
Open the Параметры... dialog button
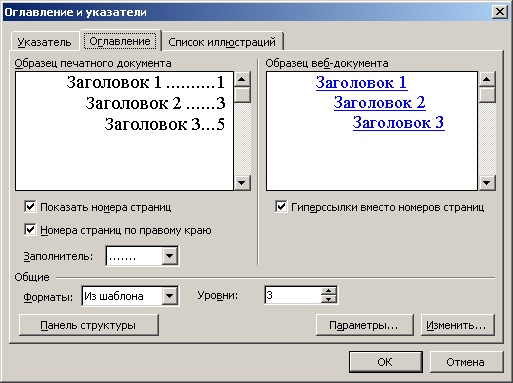[x=365, y=325]
